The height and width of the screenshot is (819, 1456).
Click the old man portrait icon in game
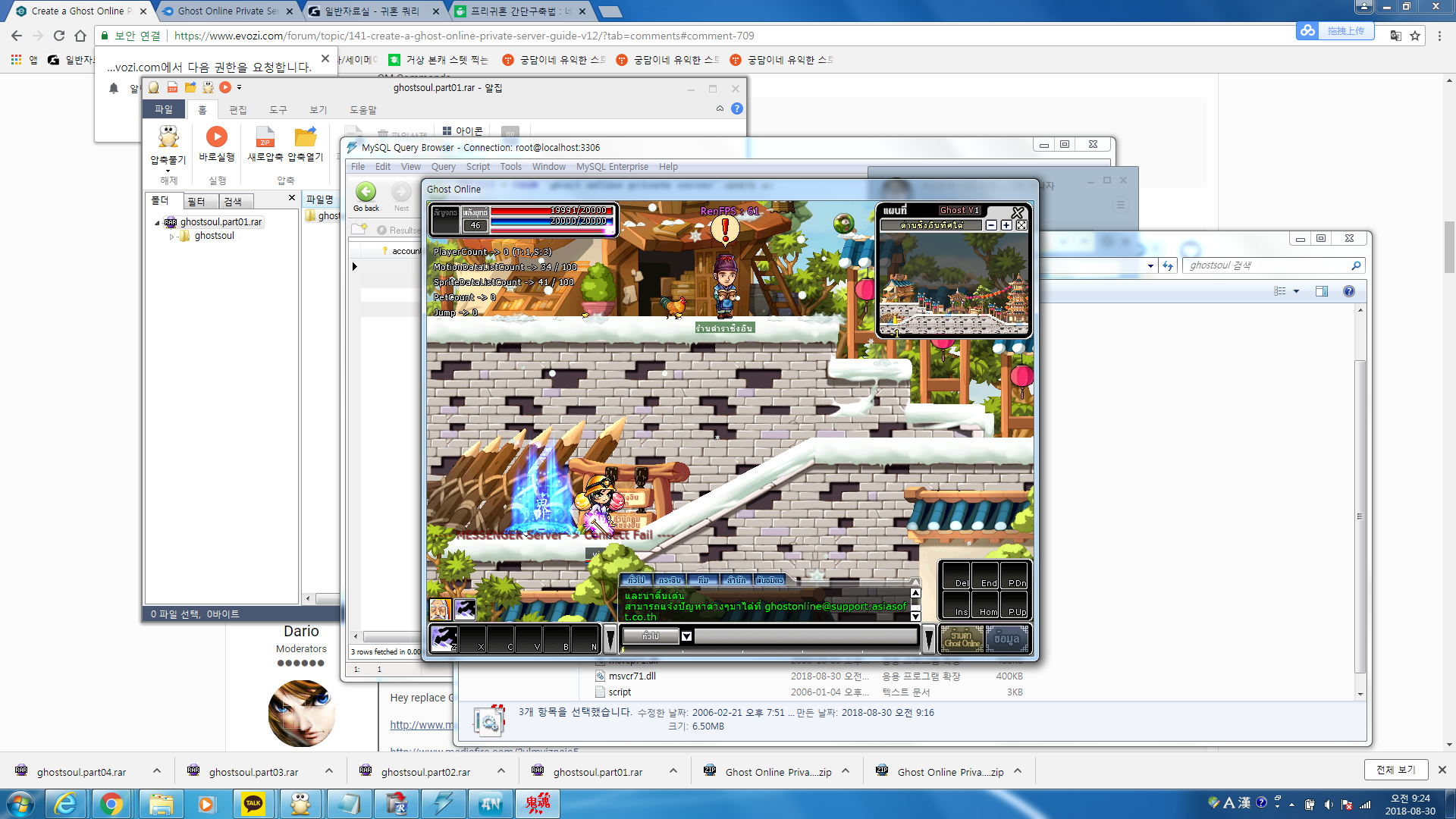point(440,609)
